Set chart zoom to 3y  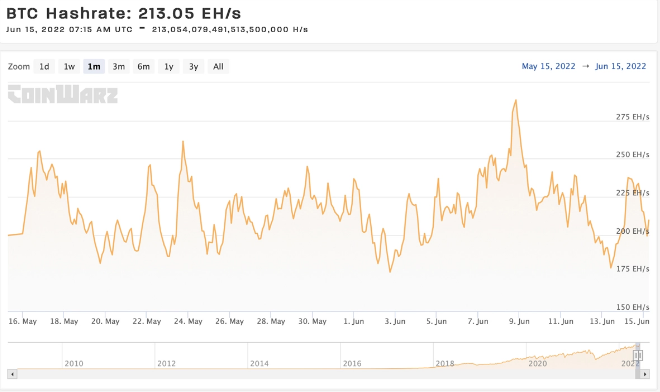(x=194, y=67)
